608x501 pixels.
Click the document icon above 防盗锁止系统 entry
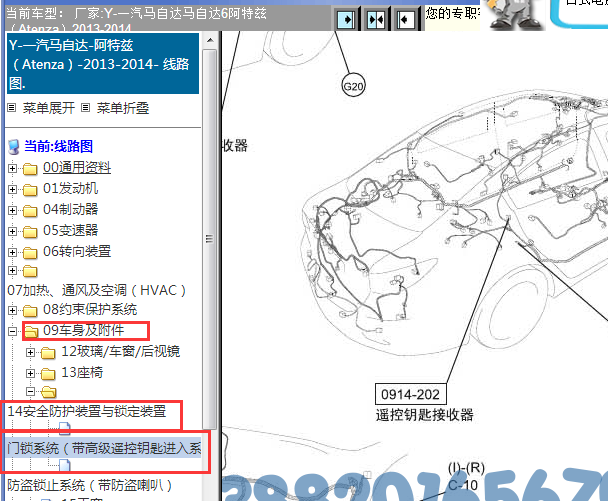(x=64, y=464)
